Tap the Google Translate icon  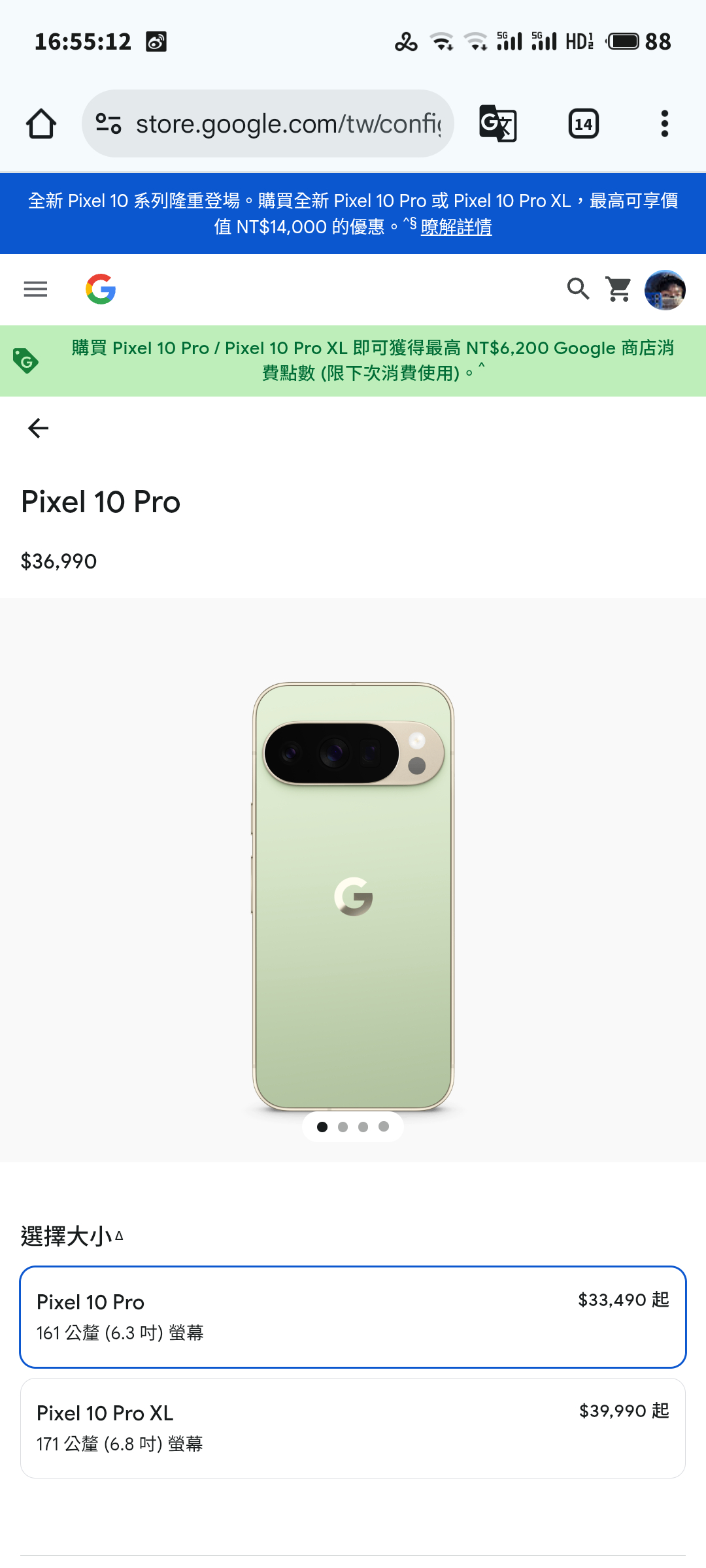pyautogui.click(x=498, y=123)
